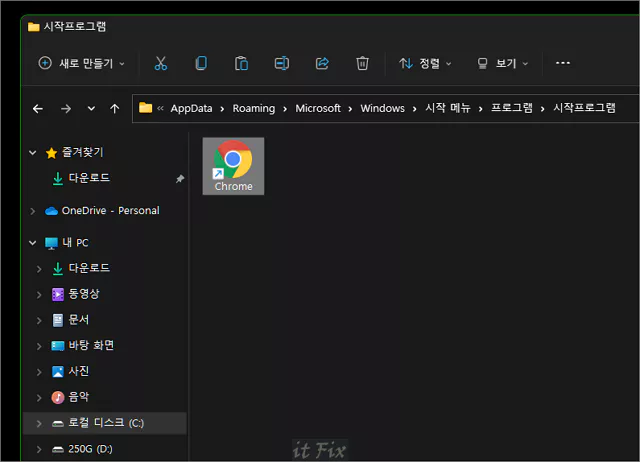Open the 정렬 sort dropdown
Viewport: 640px width, 462px height.
coord(425,63)
